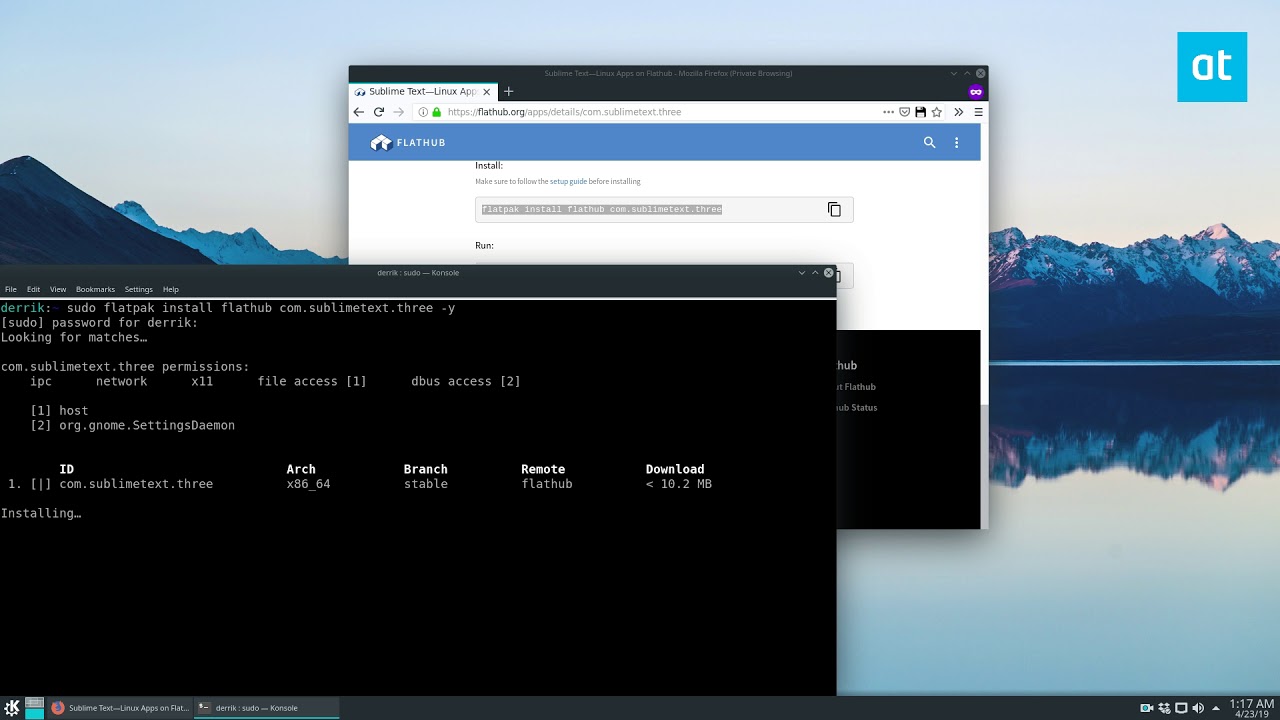Click the private browsing mask icon

click(976, 91)
